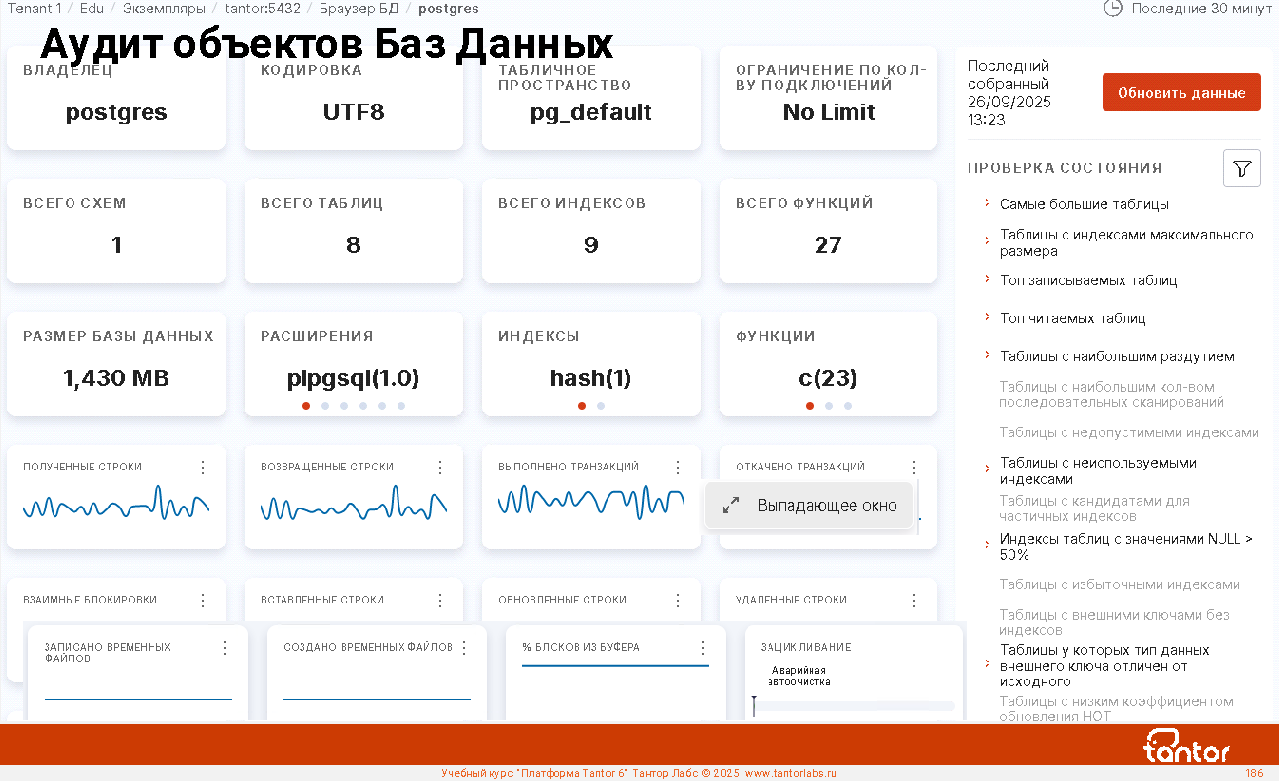
Task: Select third pagination dot under Функции card
Action: tap(848, 406)
